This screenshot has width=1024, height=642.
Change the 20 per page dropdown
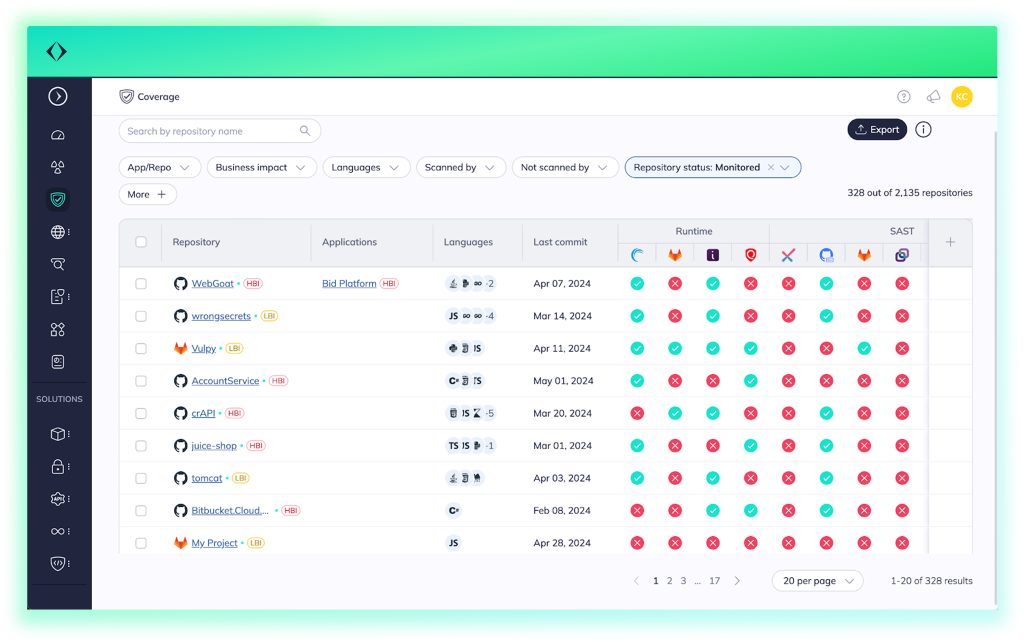click(x=817, y=581)
